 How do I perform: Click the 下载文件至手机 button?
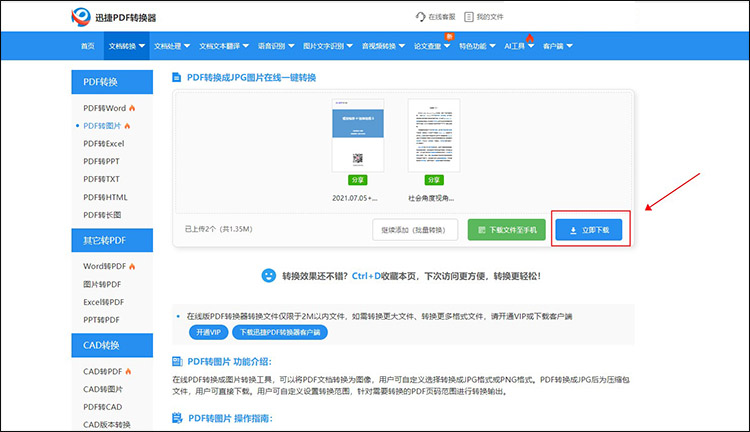507,230
